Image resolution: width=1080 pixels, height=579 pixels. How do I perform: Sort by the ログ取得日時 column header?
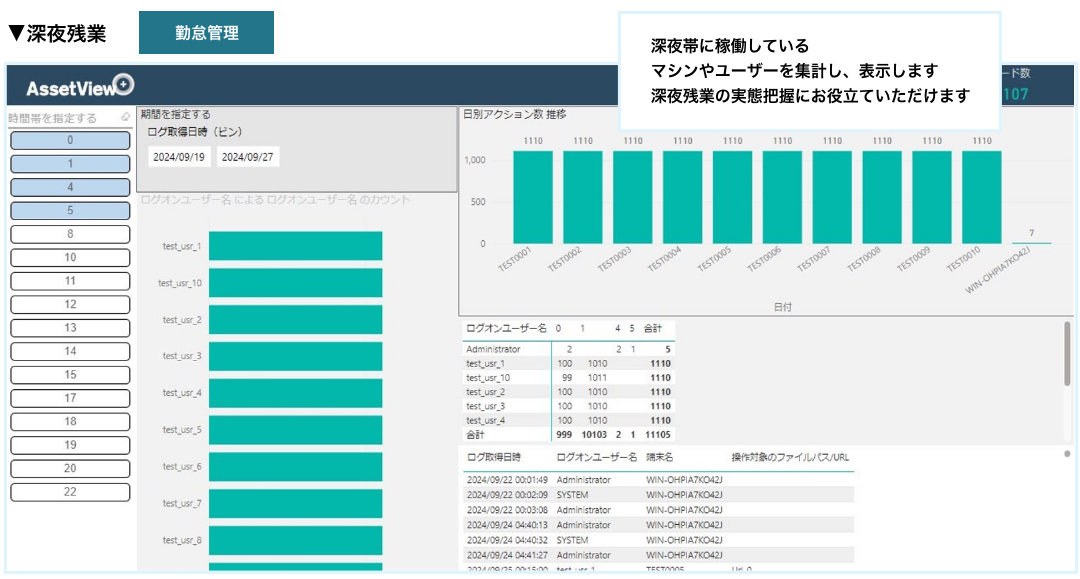[494, 457]
